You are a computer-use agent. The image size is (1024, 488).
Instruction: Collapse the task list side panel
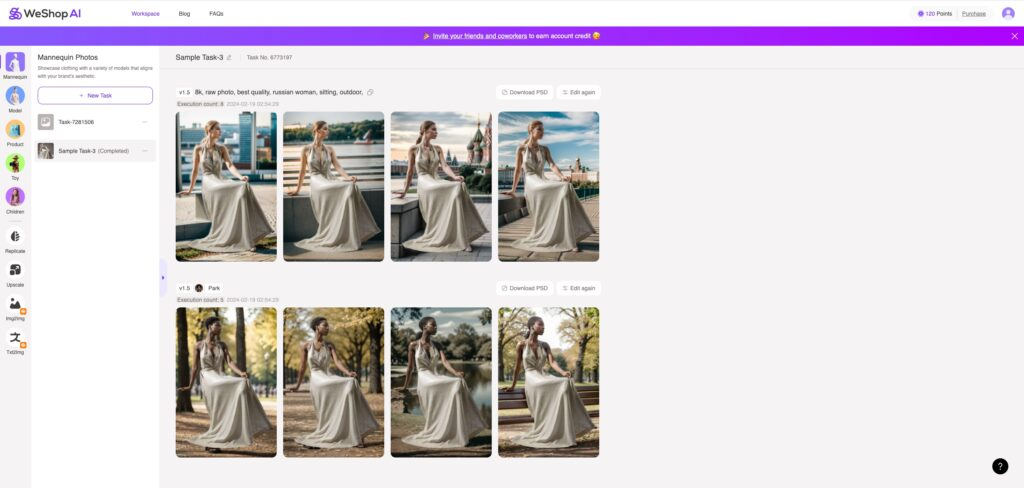(163, 278)
